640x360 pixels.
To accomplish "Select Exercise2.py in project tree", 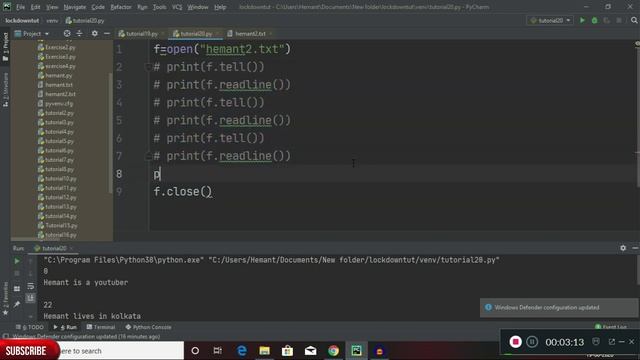I will pos(60,47).
